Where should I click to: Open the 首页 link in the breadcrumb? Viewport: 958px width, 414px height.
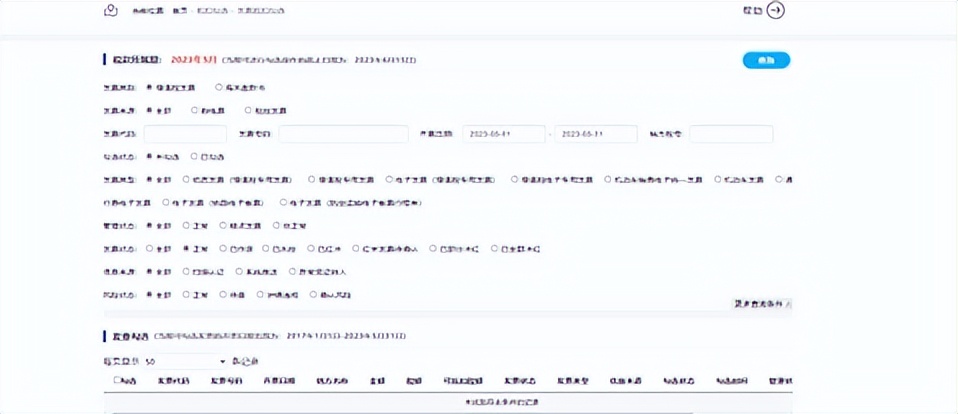click(179, 11)
